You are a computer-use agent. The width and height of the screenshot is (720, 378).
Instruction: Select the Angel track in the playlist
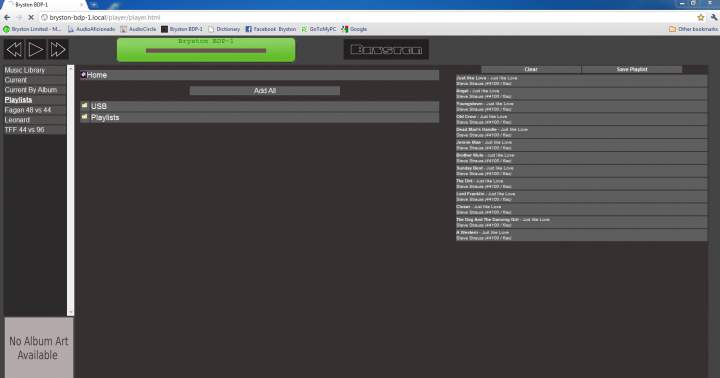581,94
